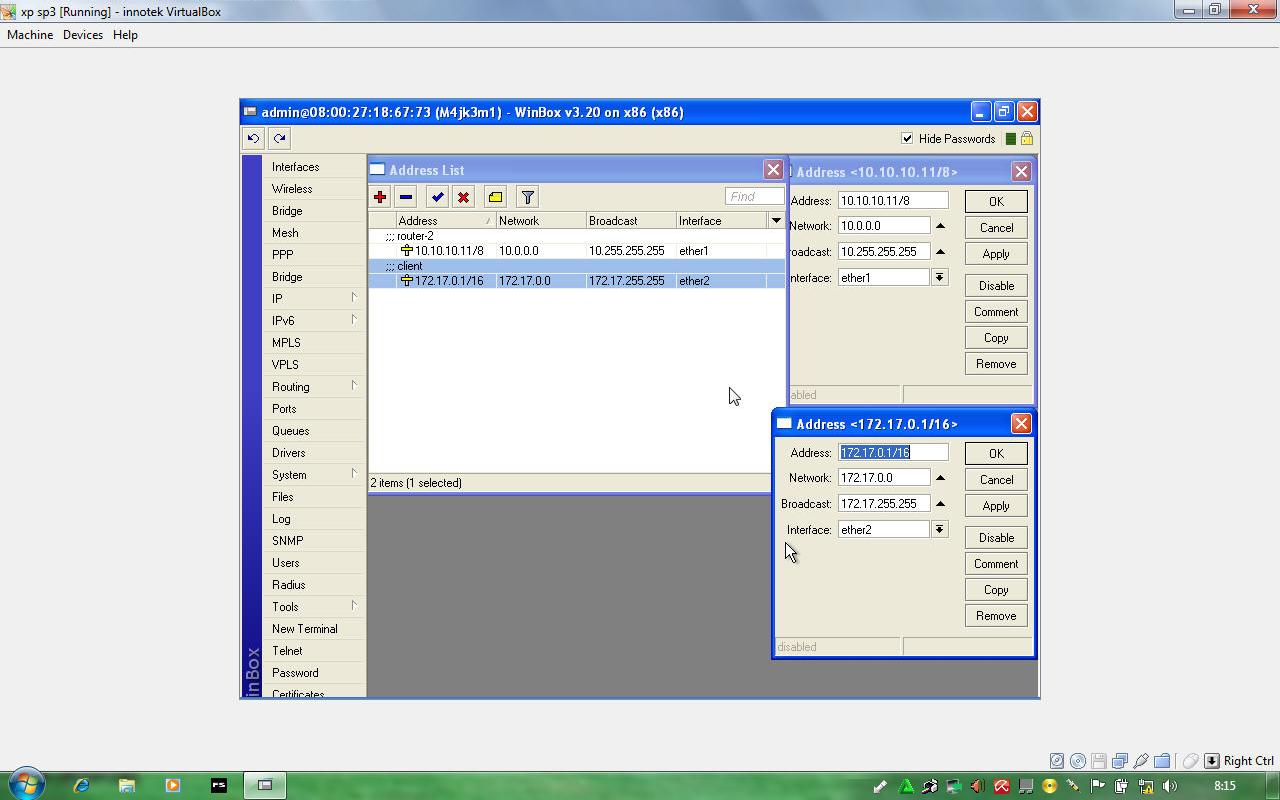Click the white flag Action Center tray icon

1098,786
